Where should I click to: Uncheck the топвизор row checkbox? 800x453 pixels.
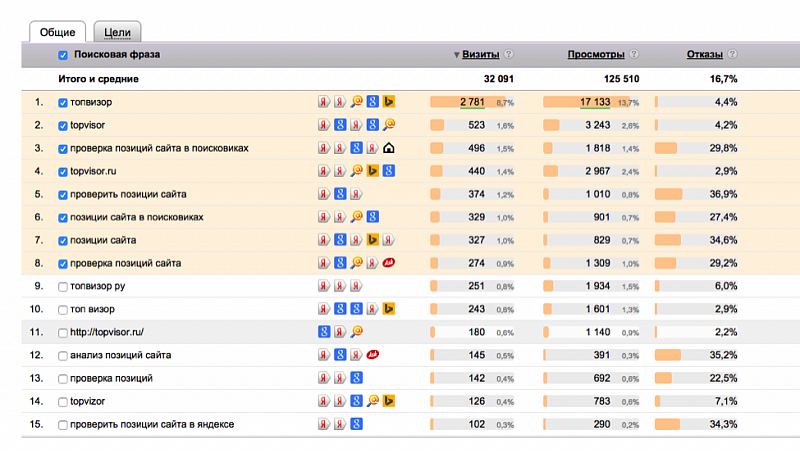tap(63, 103)
